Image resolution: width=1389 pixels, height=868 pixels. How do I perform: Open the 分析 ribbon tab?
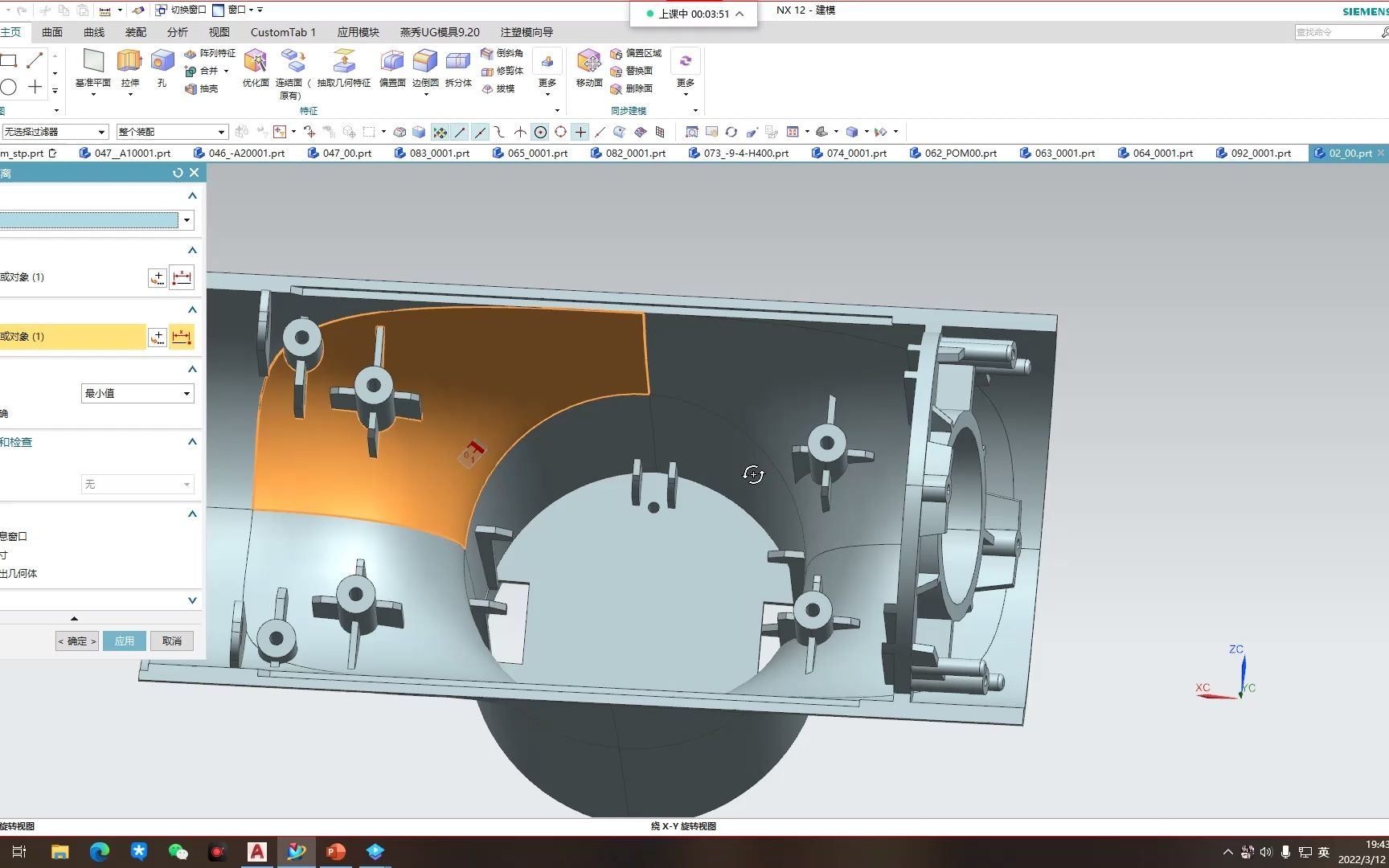click(177, 32)
